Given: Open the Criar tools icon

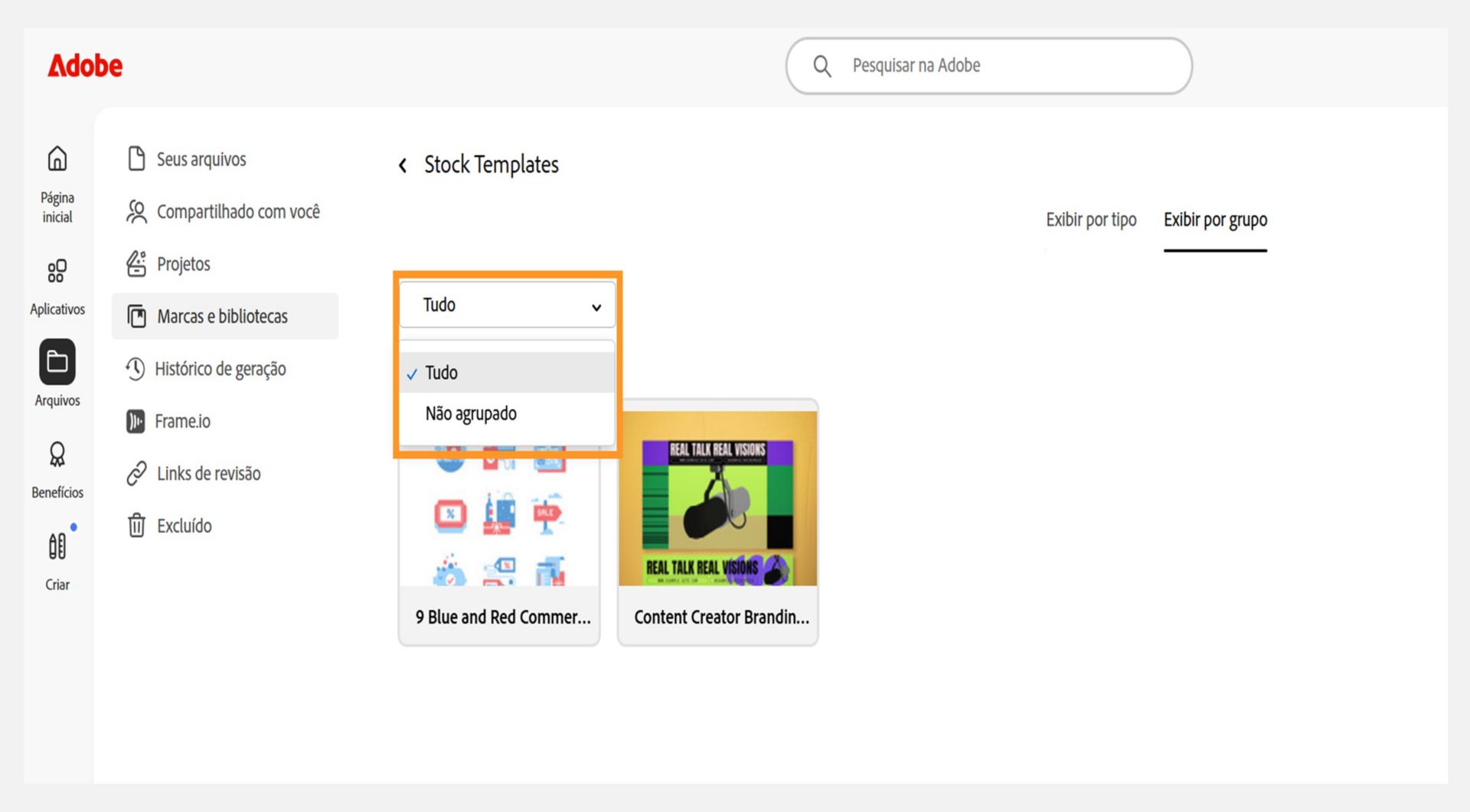Looking at the screenshot, I should [x=57, y=546].
